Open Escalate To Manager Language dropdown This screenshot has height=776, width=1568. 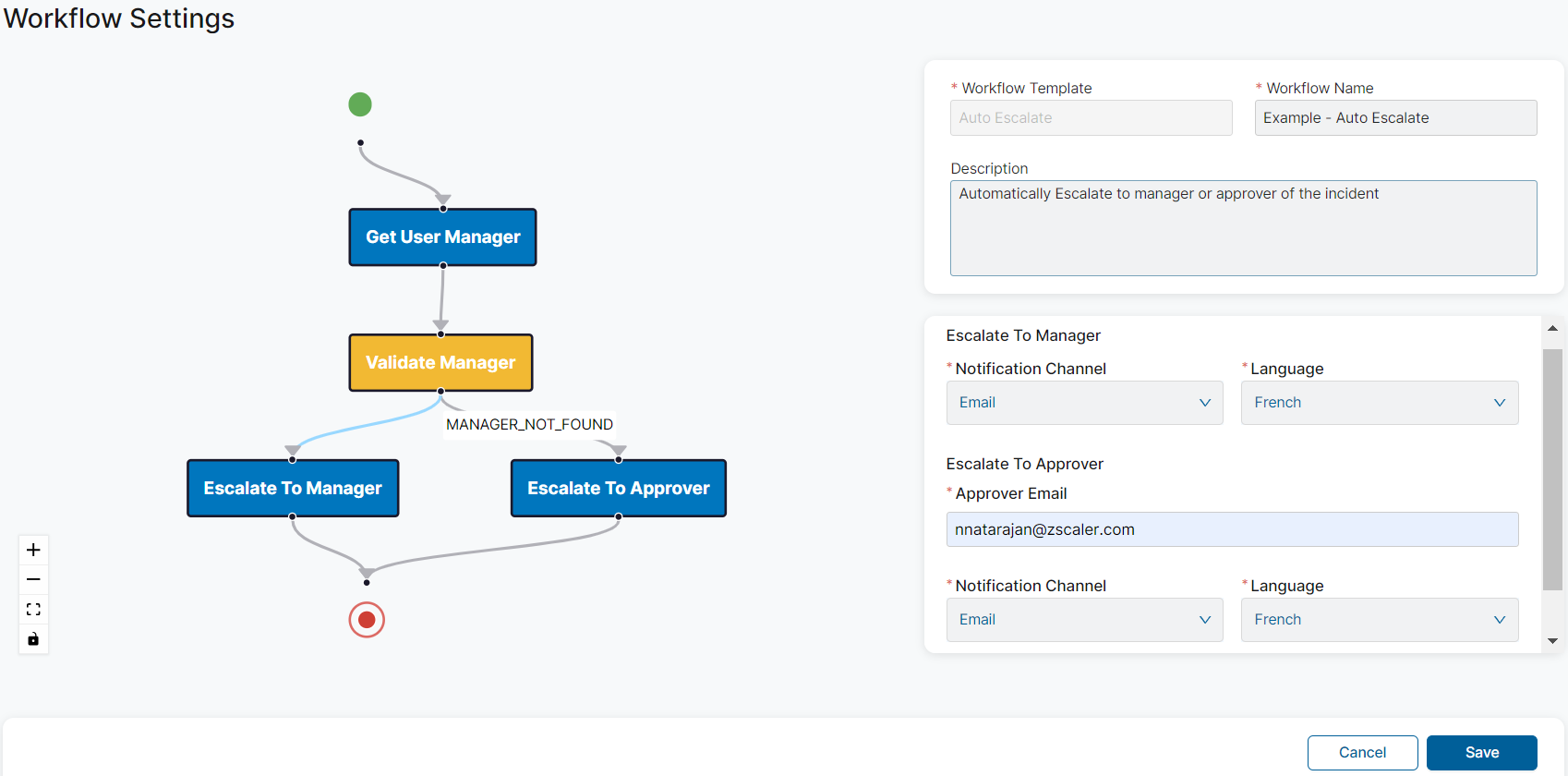[x=1379, y=403]
